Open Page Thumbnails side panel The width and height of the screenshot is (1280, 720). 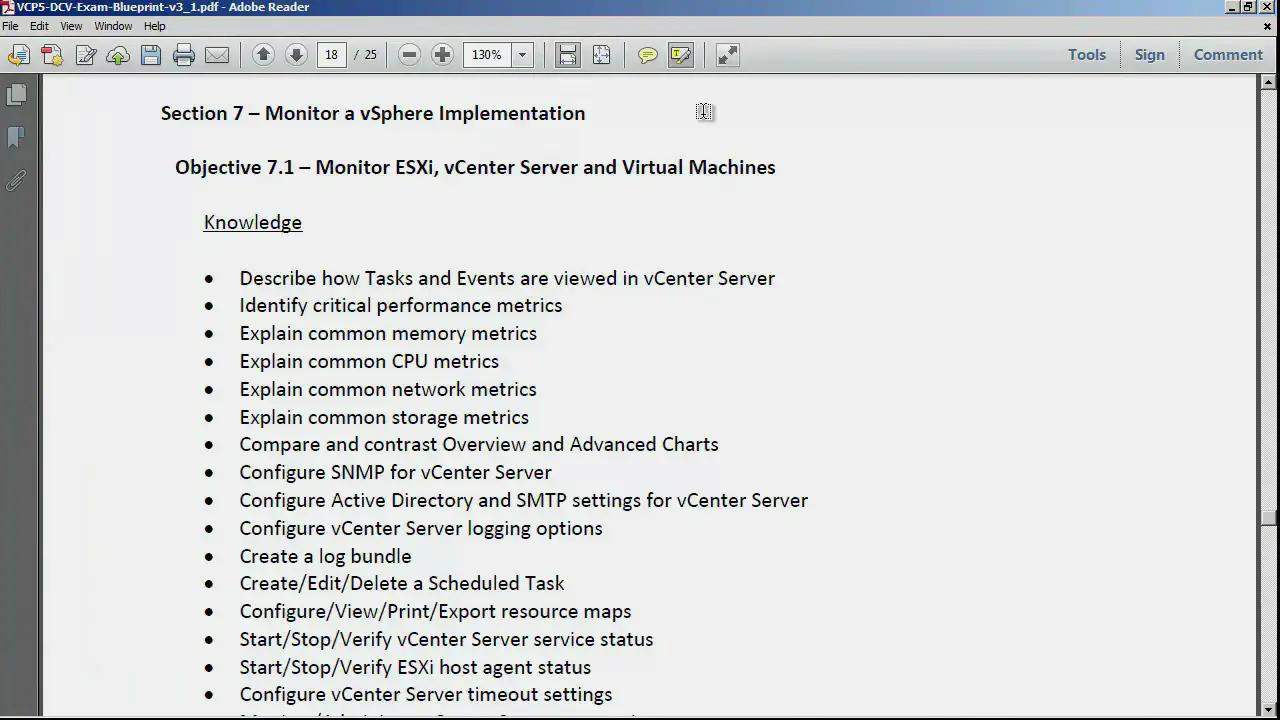point(17,95)
